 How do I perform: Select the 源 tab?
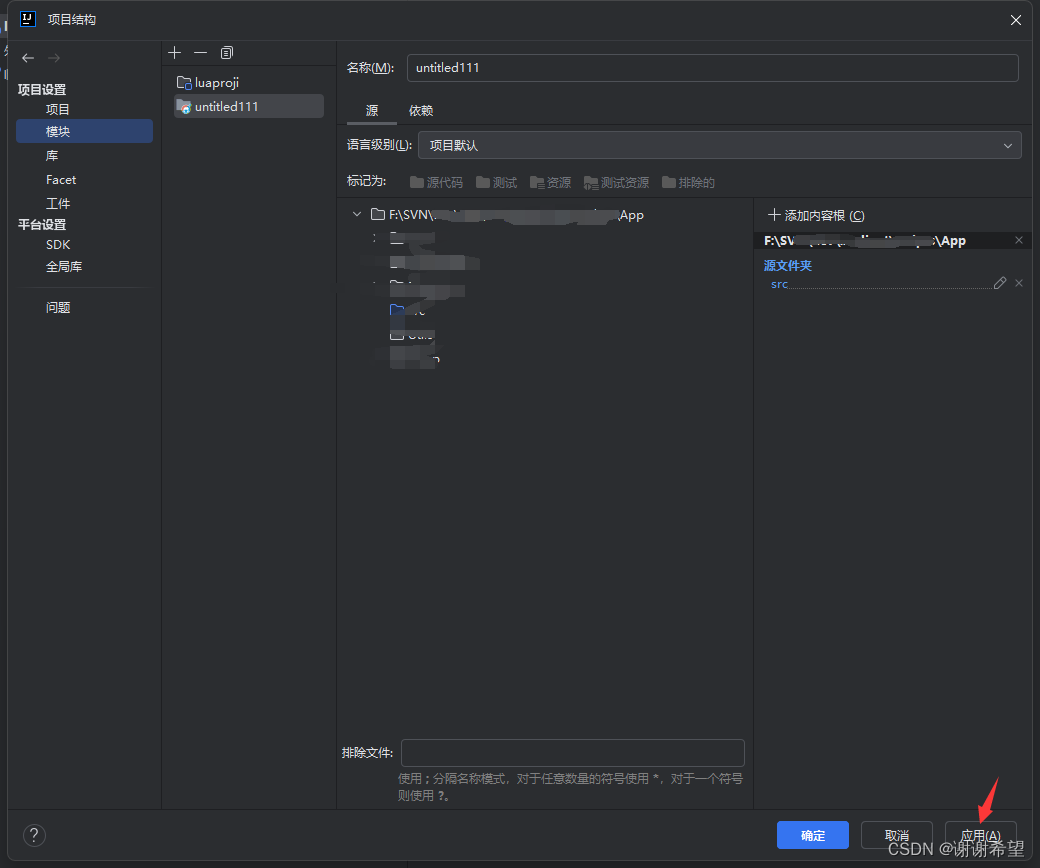372,110
